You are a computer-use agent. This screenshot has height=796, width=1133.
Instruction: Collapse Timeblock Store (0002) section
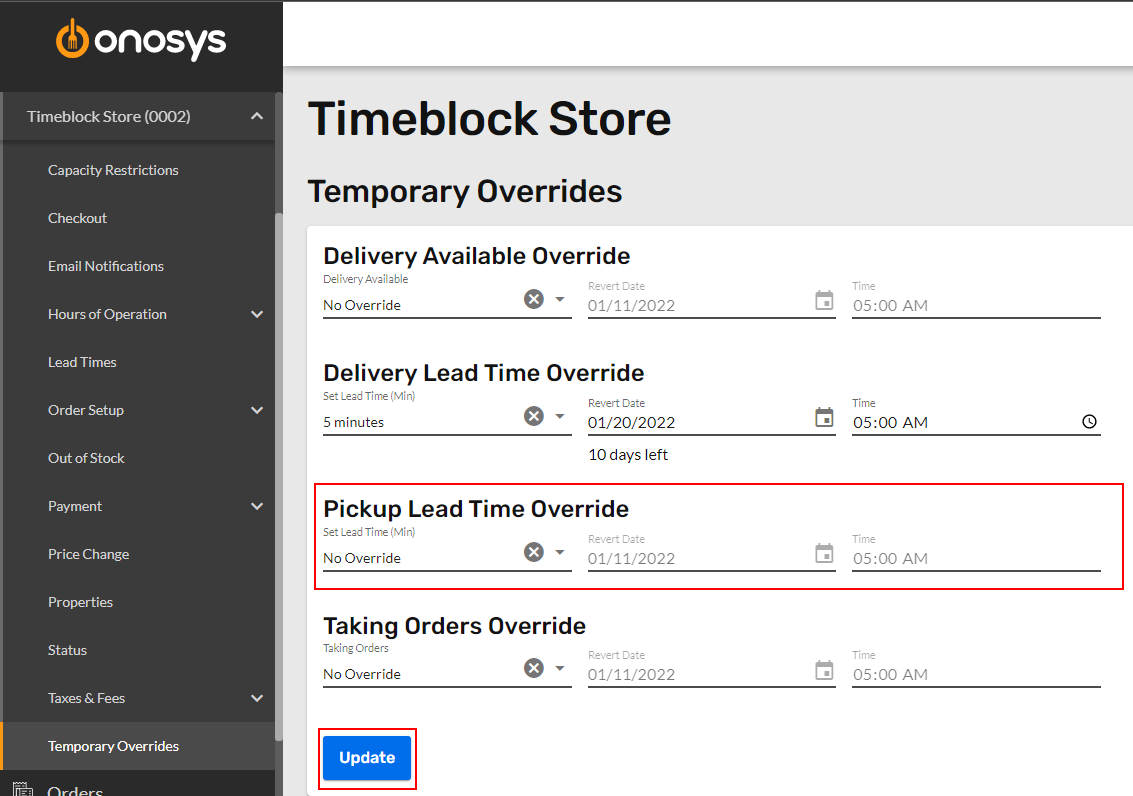pos(257,116)
